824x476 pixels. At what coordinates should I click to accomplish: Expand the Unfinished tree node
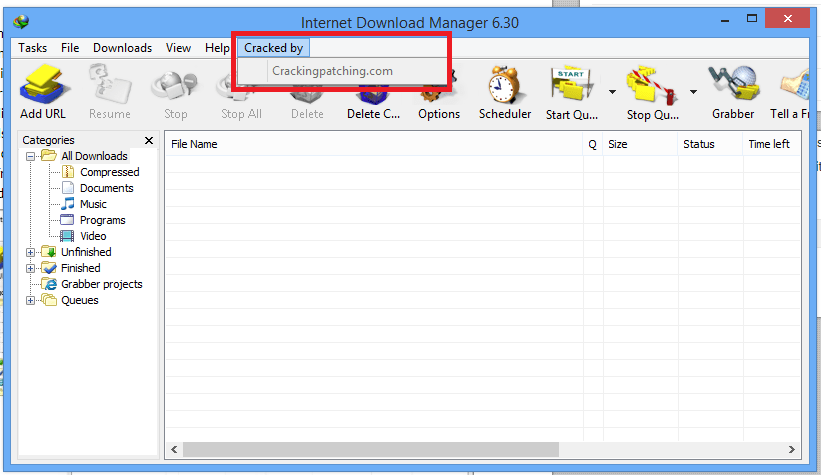click(30, 252)
